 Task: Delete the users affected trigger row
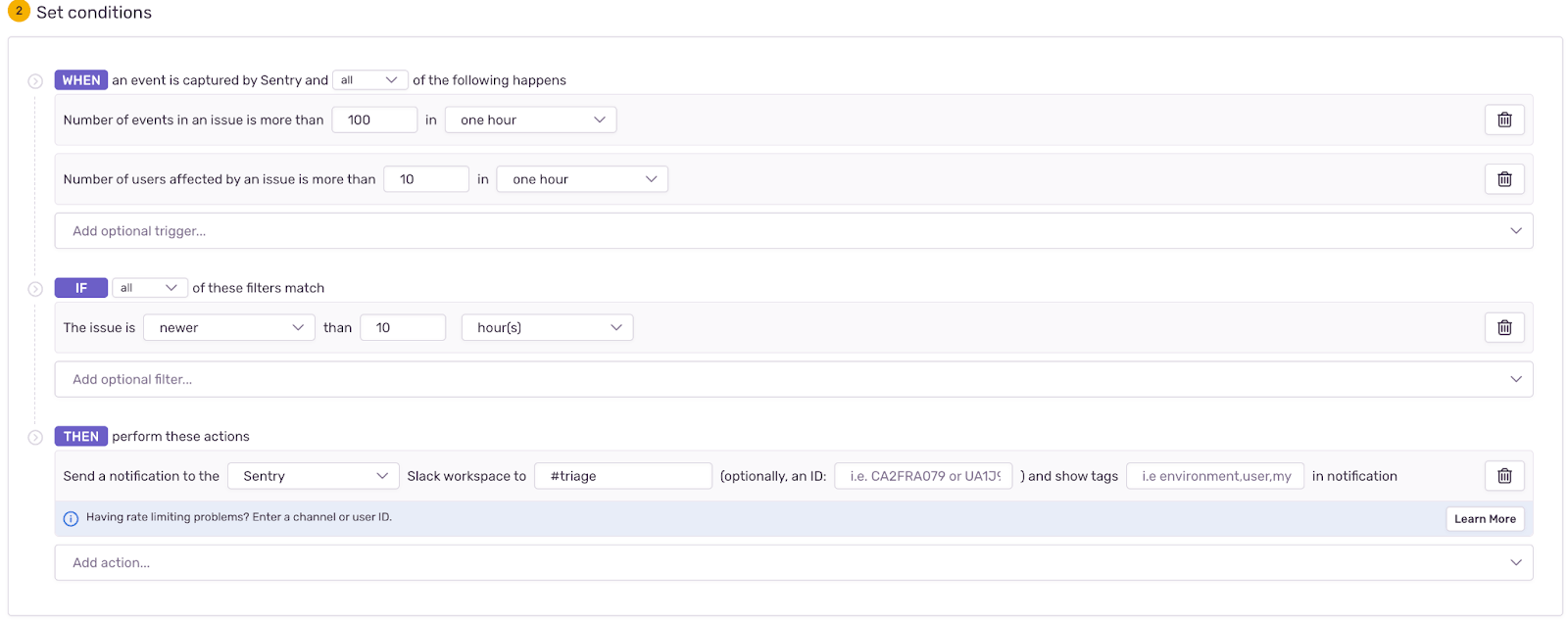tap(1504, 179)
